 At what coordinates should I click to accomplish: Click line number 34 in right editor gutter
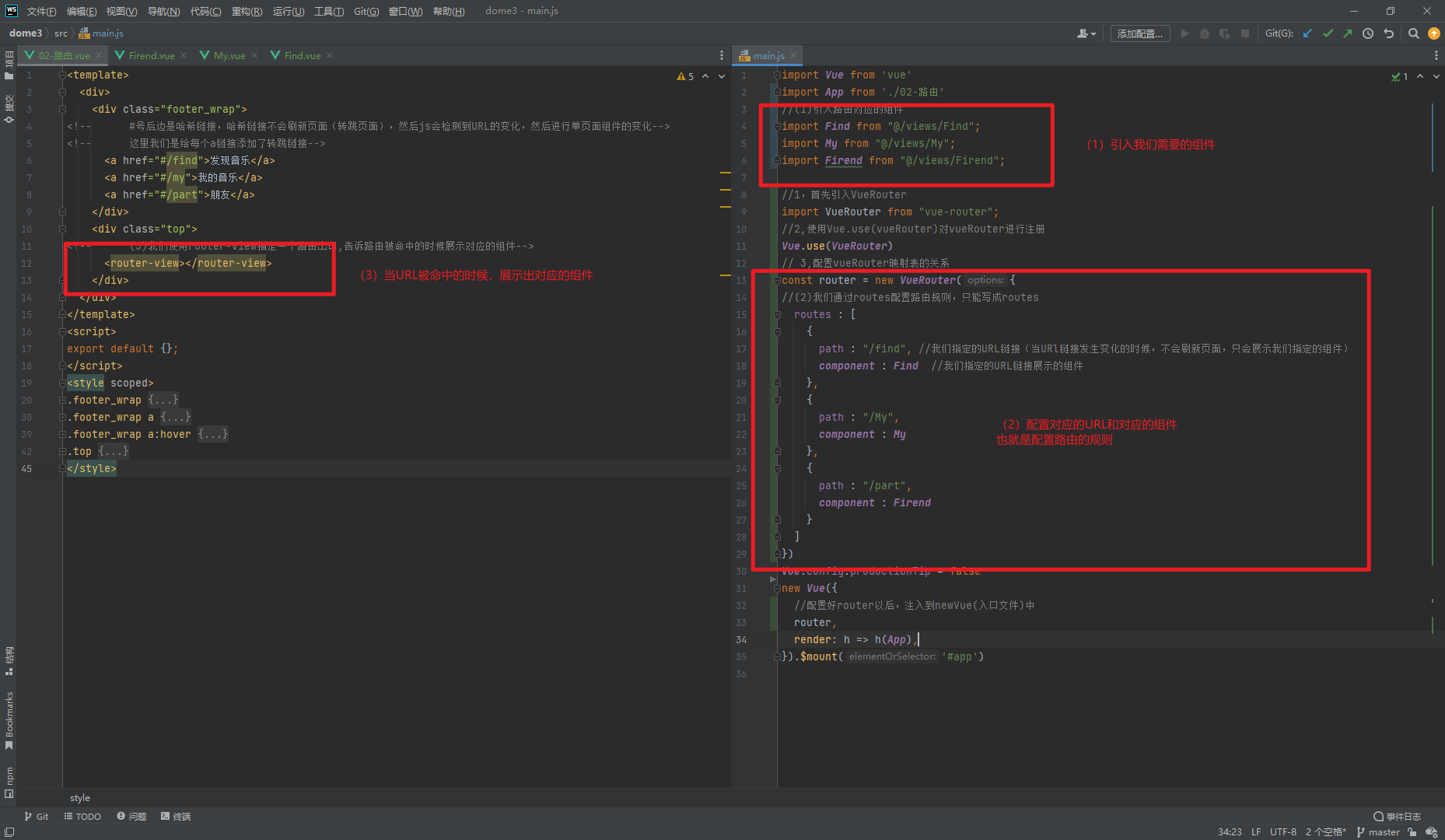click(x=742, y=639)
